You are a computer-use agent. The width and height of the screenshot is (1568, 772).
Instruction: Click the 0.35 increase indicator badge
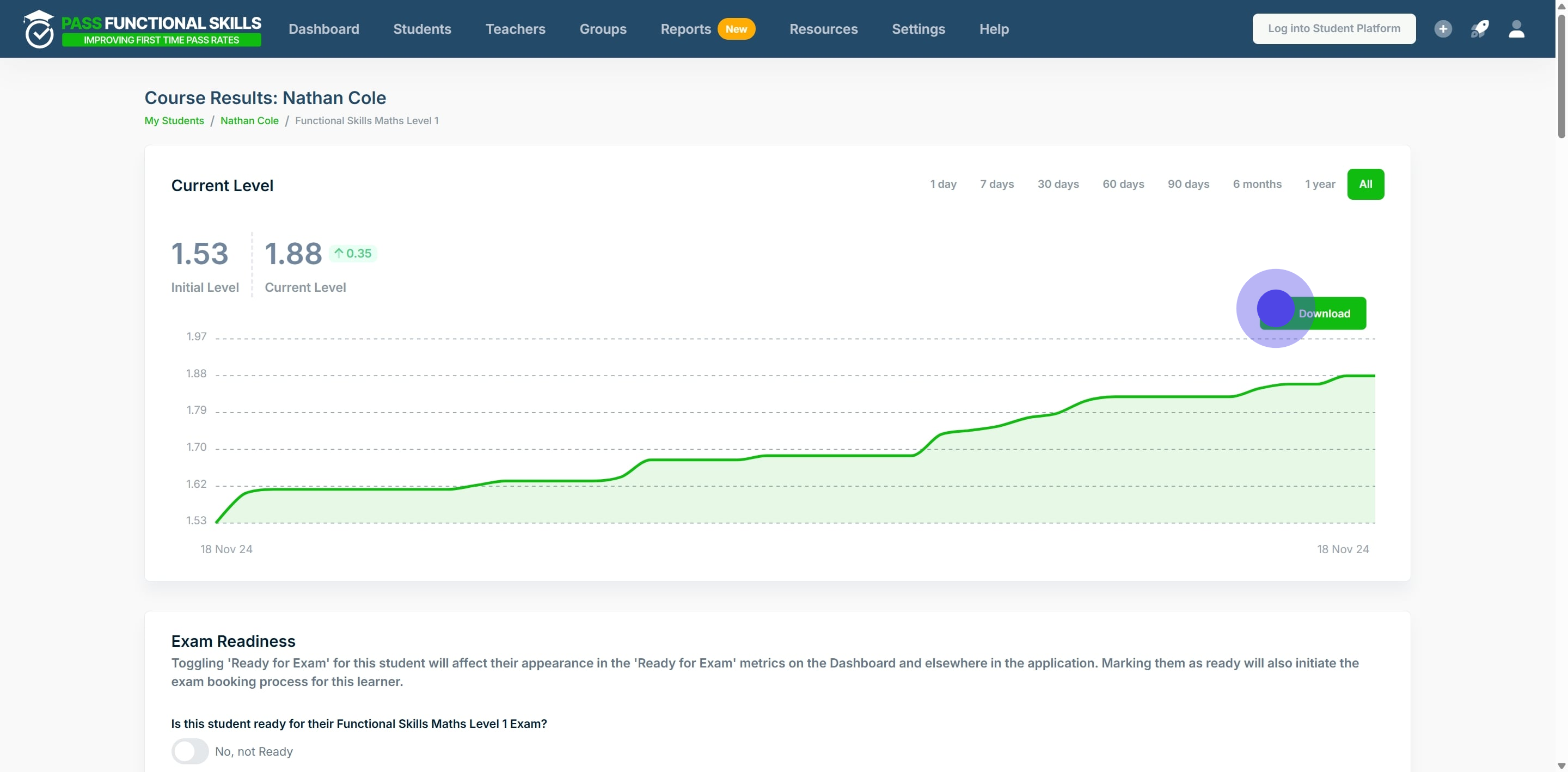(353, 253)
